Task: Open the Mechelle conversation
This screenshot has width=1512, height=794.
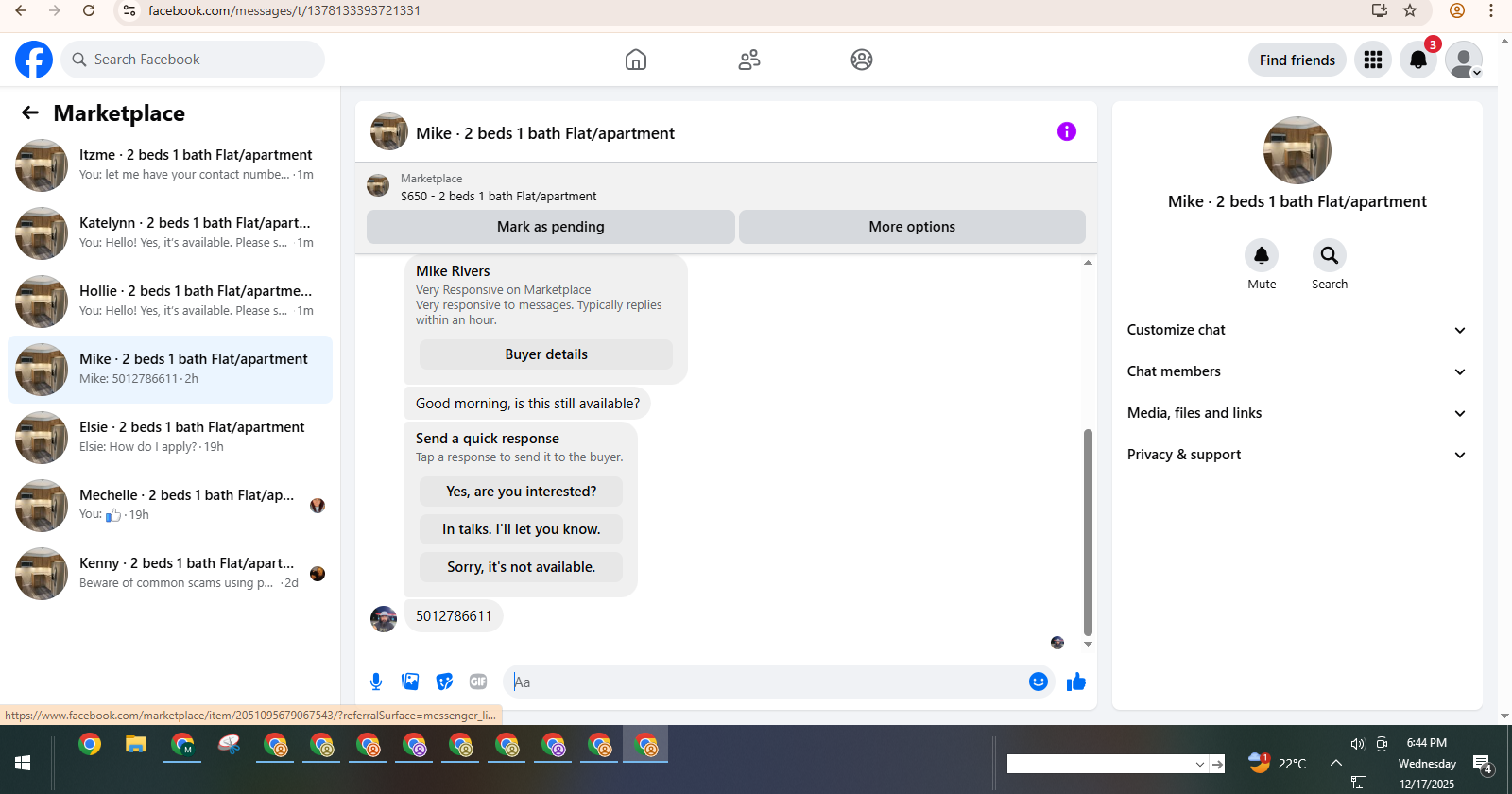Action: (x=170, y=506)
